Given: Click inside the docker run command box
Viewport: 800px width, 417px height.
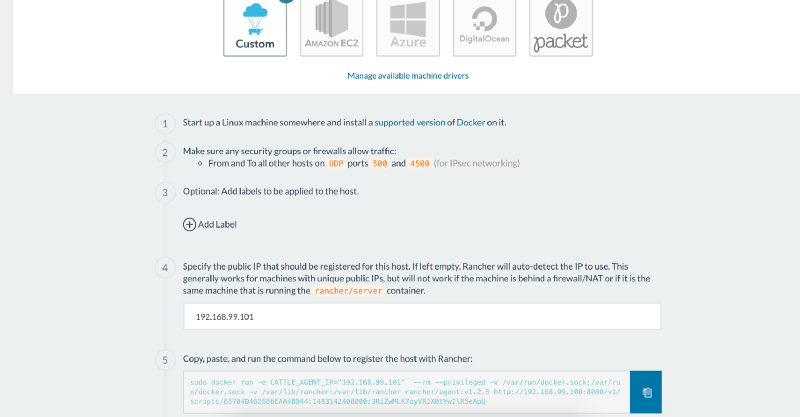Looking at the screenshot, I should (x=406, y=392).
